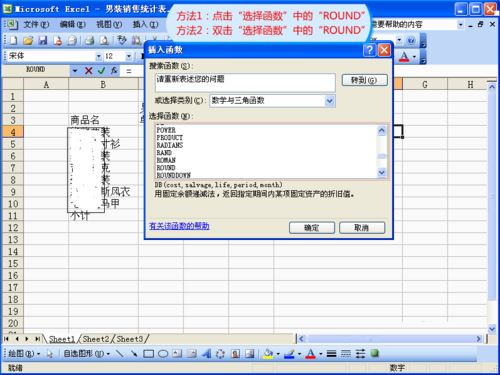Apply the fill color bucket
The image size is (500, 375).
268,354
